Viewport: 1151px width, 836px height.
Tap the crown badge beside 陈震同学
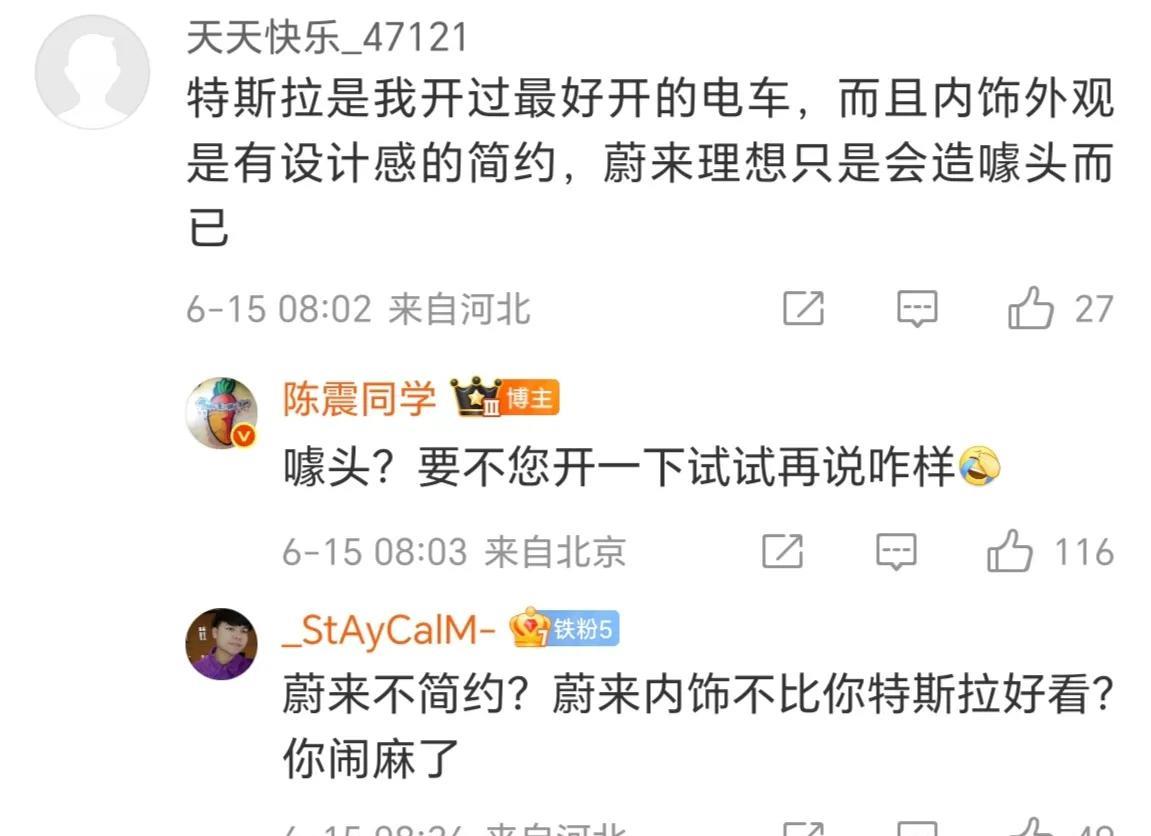(x=475, y=396)
